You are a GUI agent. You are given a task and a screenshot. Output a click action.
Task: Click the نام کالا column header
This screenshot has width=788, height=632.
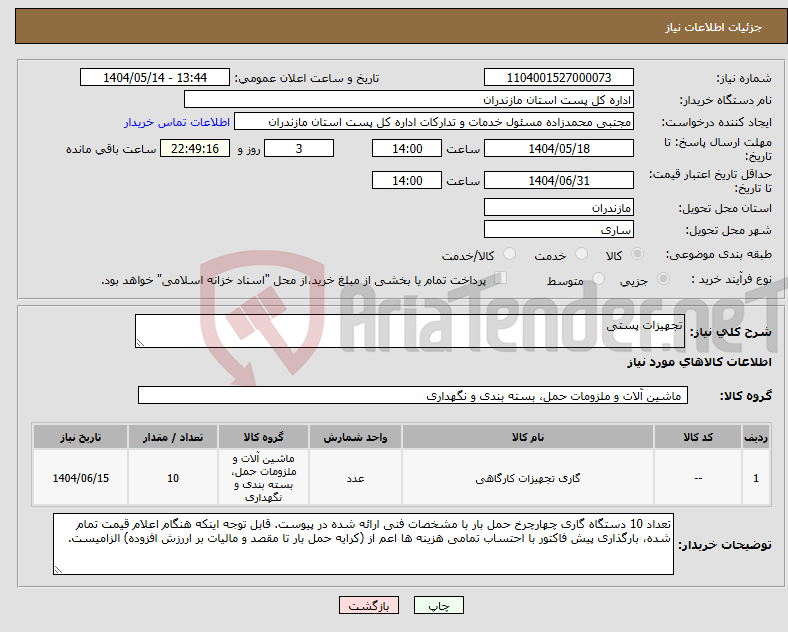click(x=528, y=437)
